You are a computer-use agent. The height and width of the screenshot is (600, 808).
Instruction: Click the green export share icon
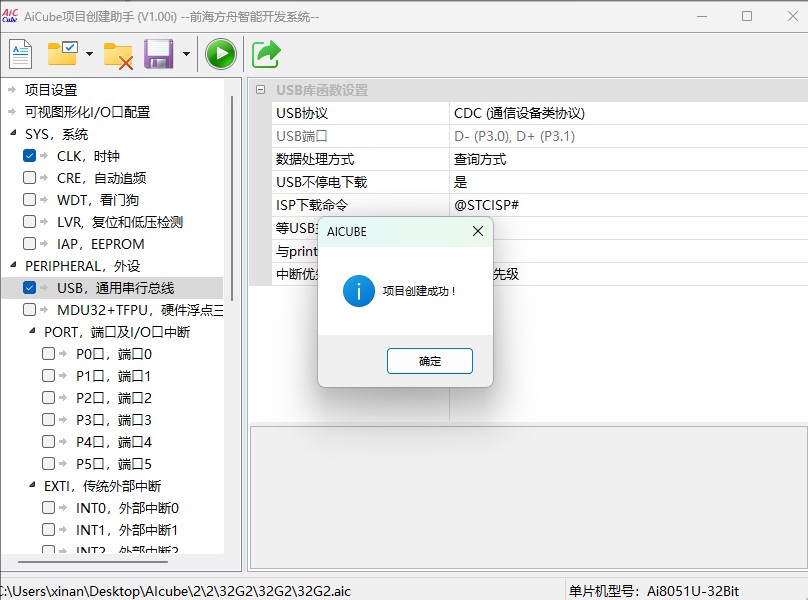[266, 54]
